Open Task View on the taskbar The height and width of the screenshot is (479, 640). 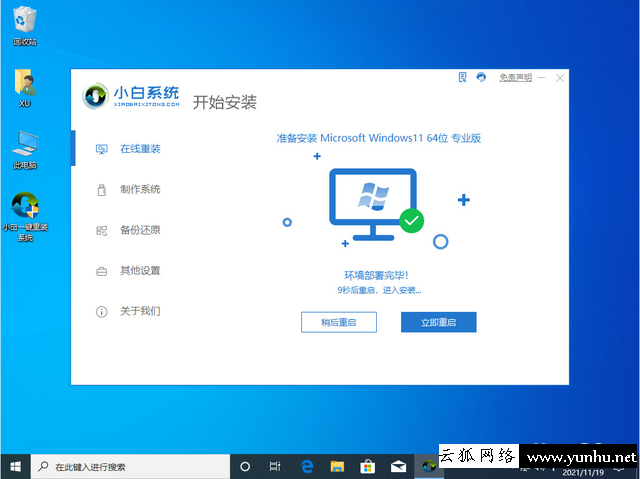(275, 466)
